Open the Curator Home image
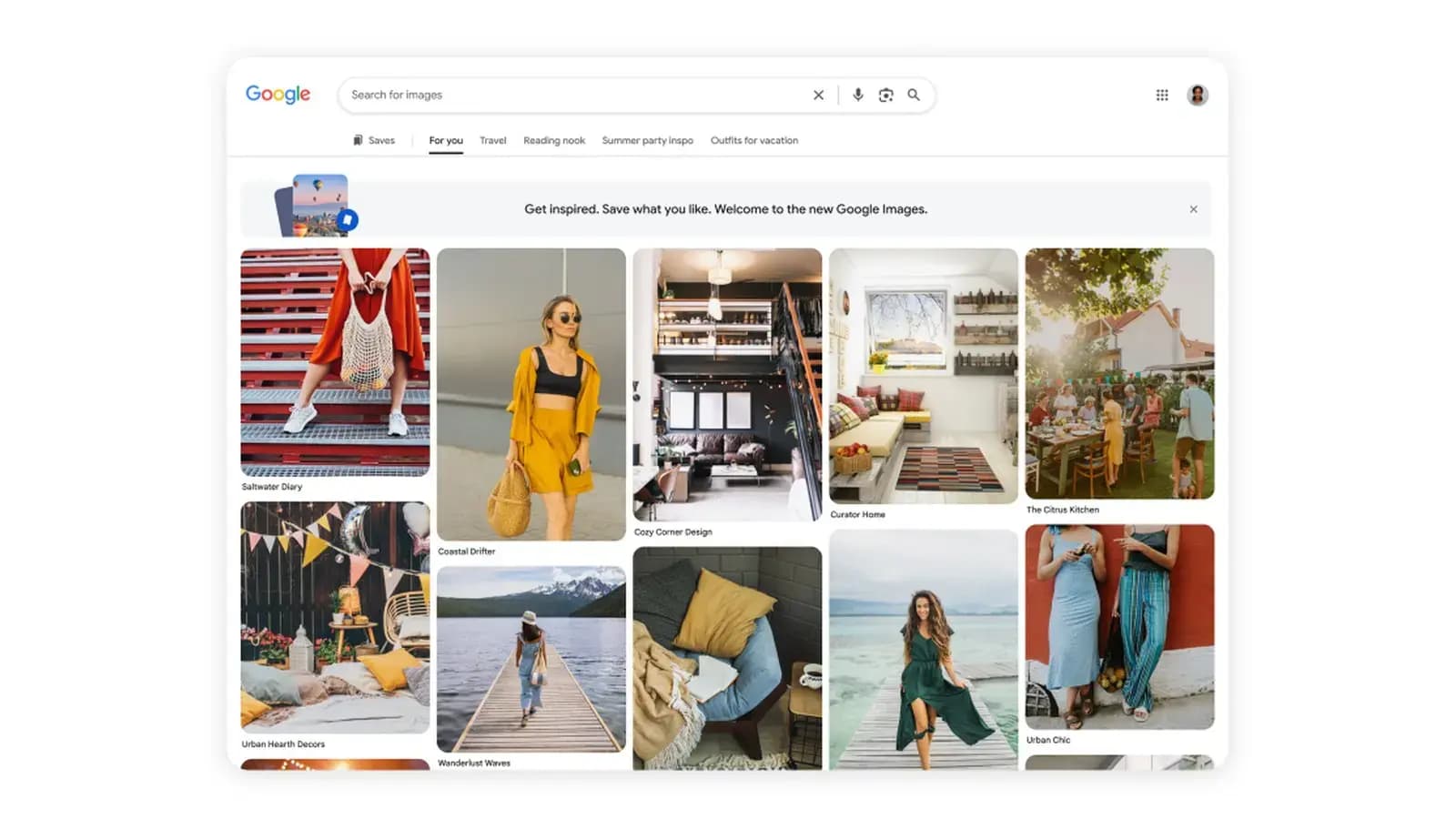Viewport: 1456px width, 819px height. [924, 376]
